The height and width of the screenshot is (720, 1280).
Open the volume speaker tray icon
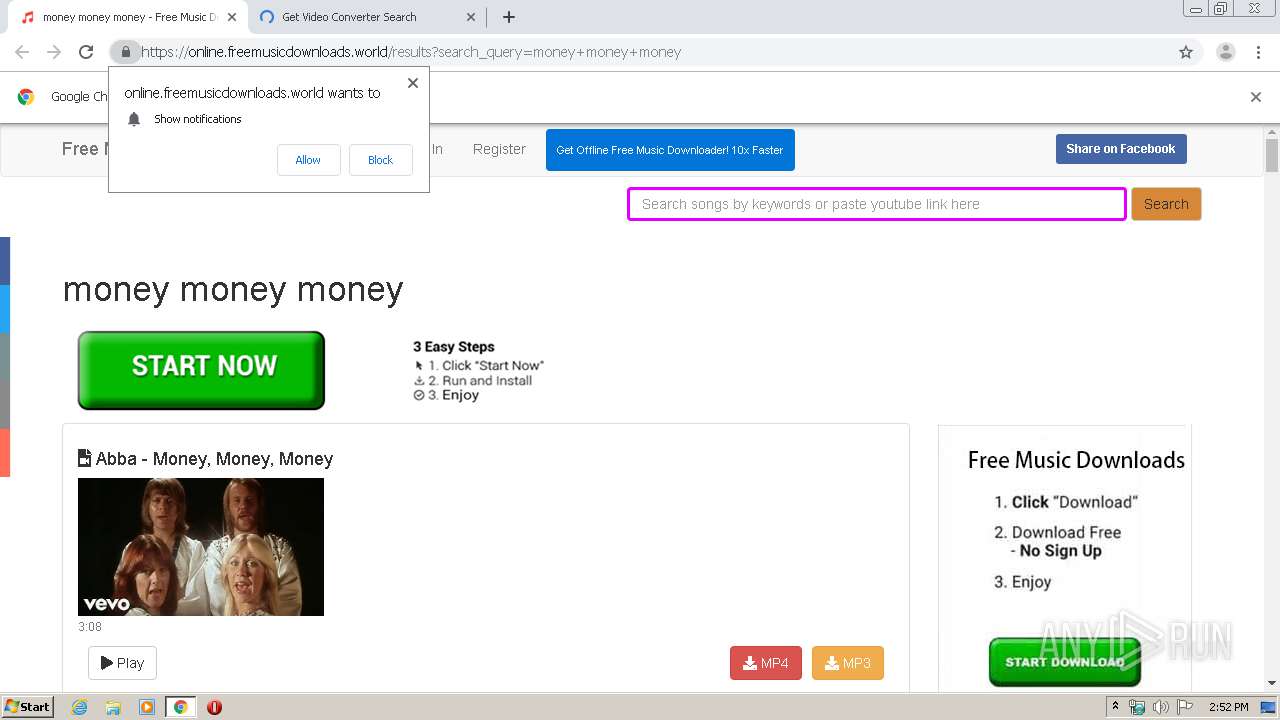click(1161, 707)
